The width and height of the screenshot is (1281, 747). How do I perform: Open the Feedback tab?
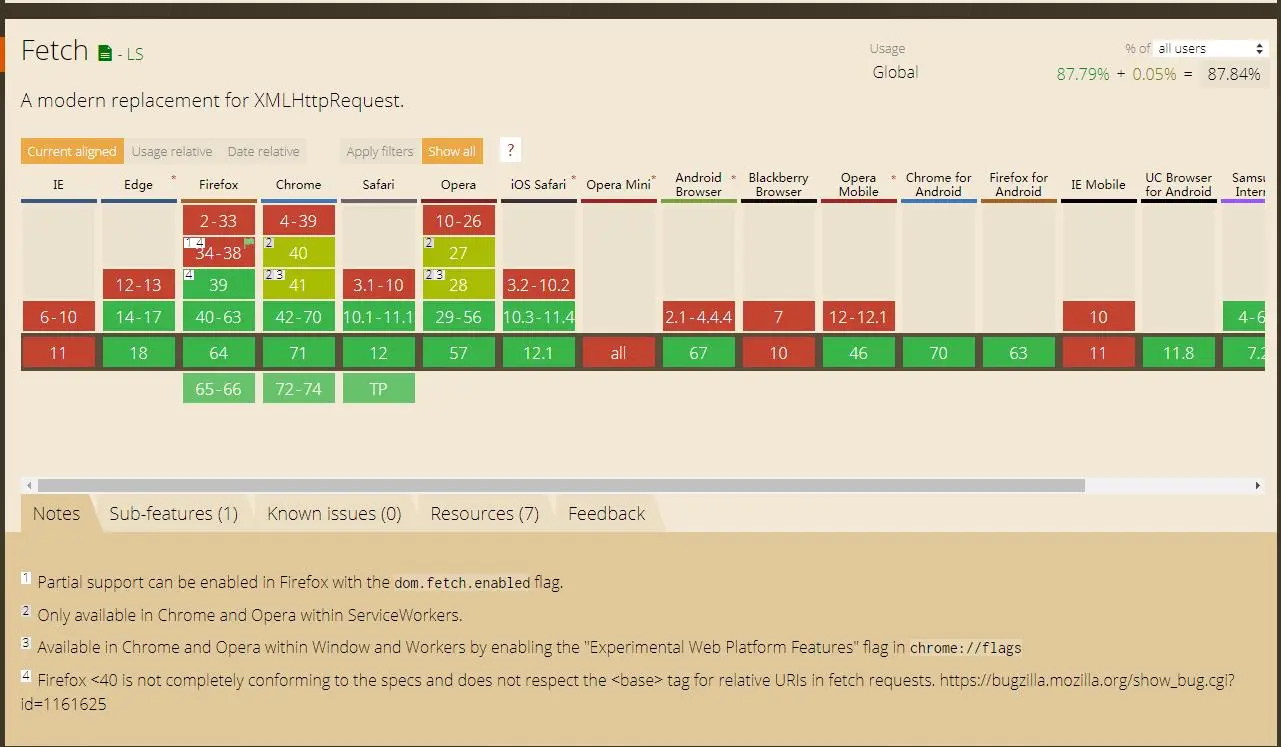click(x=607, y=514)
